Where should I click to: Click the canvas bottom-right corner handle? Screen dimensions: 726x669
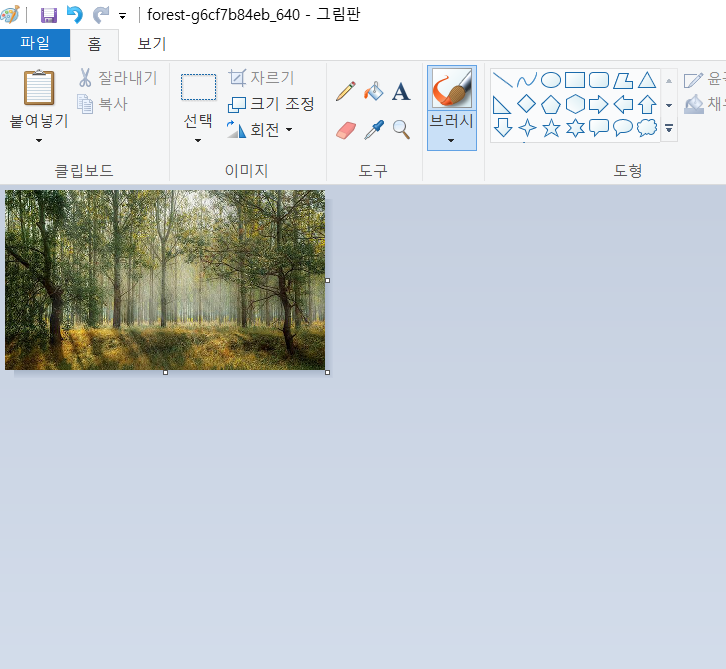pos(328,372)
